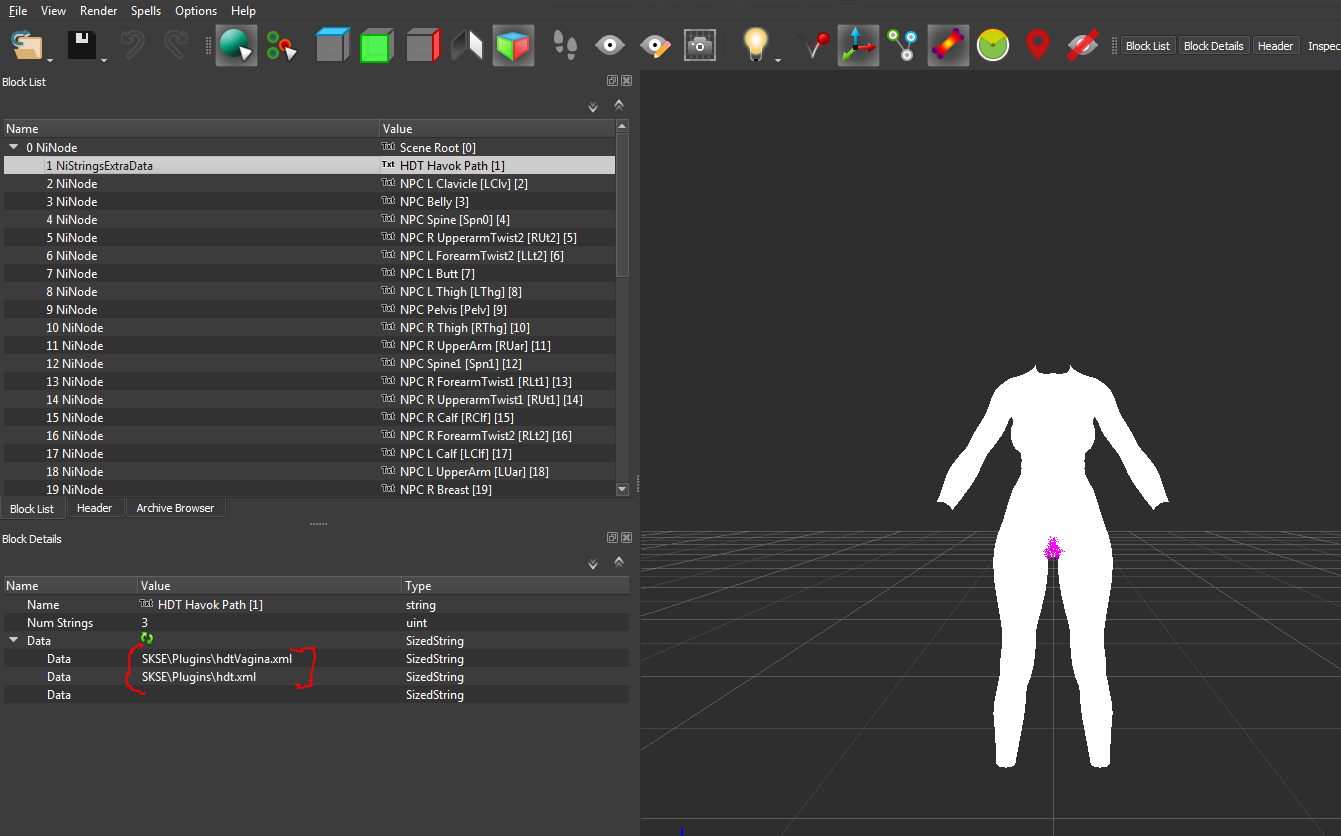Click the SKSE\Plugins\hdt.xml value
Image resolution: width=1341 pixels, height=836 pixels.
199,676
